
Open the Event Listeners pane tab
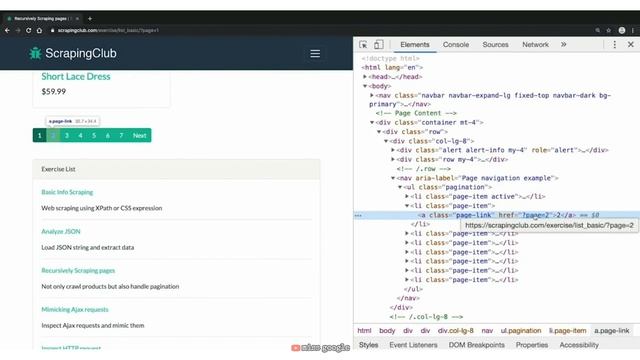click(413, 345)
